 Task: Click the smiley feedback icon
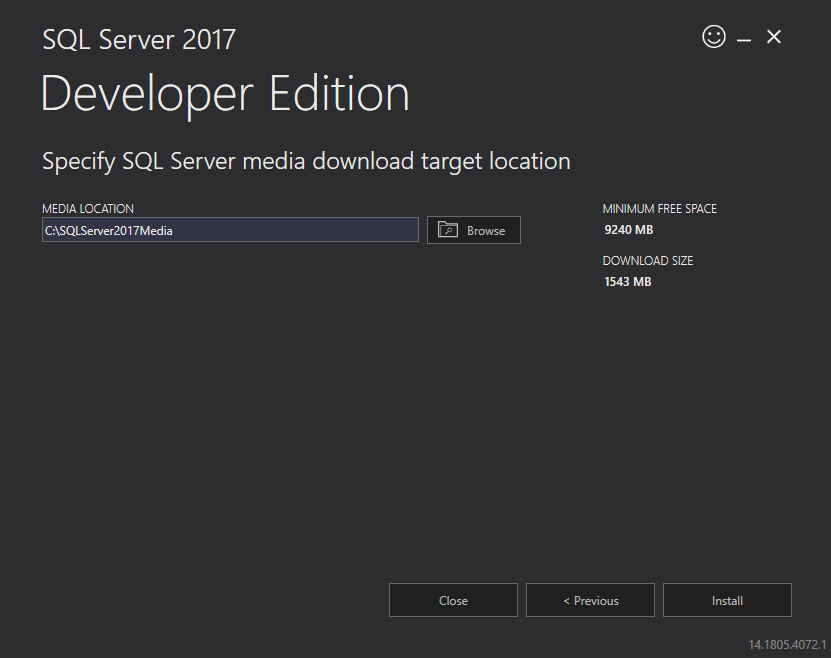(713, 36)
